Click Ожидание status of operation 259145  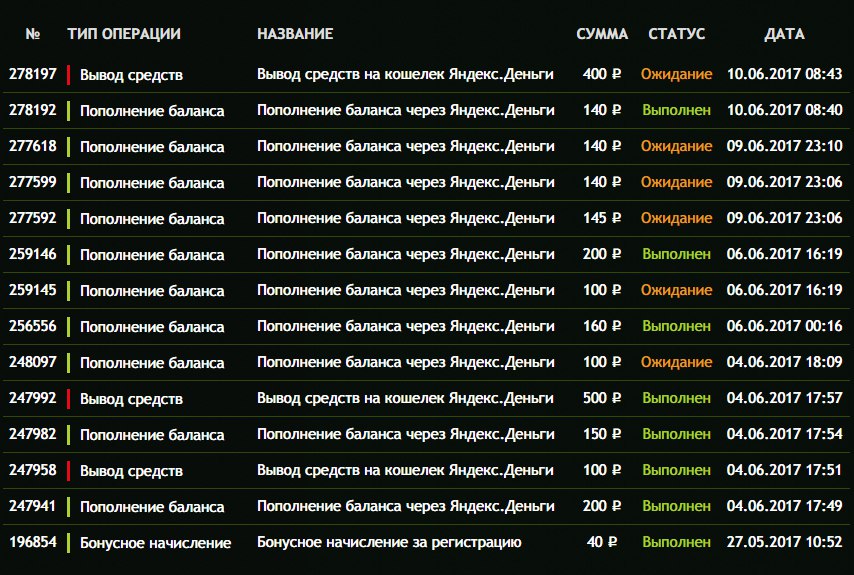coord(676,290)
